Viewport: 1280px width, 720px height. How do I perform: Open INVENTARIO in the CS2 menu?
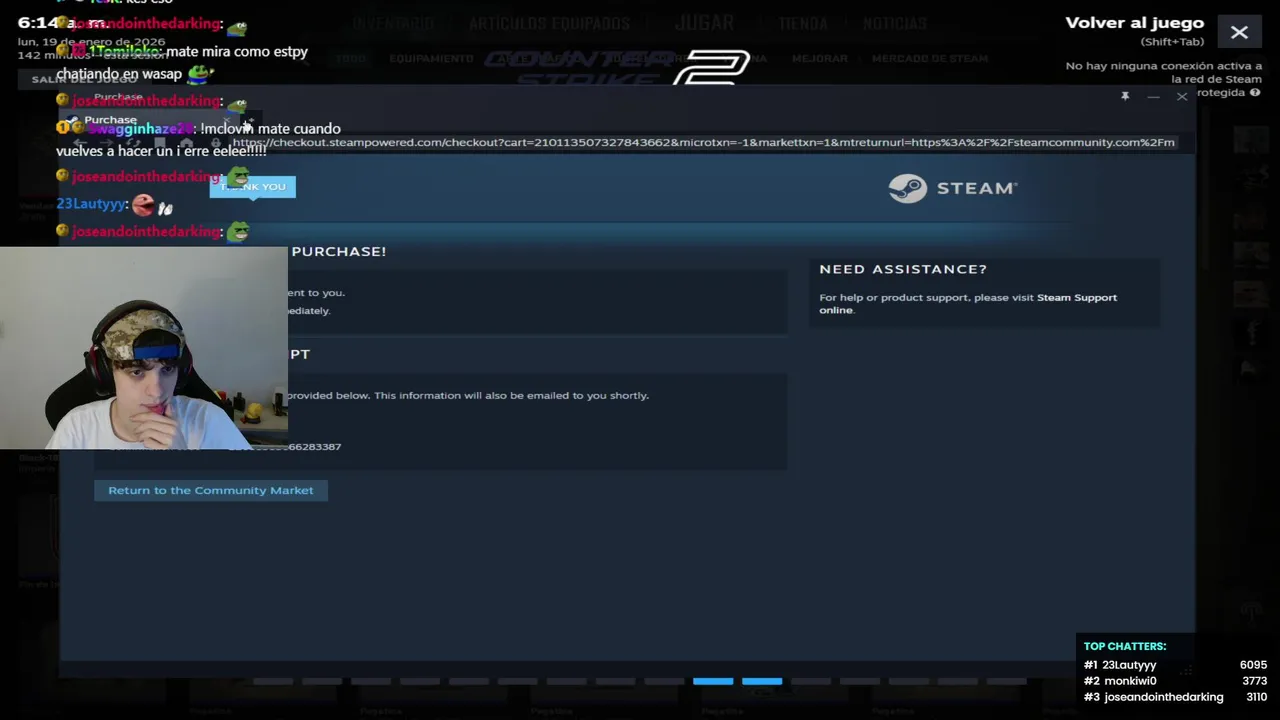pos(393,23)
